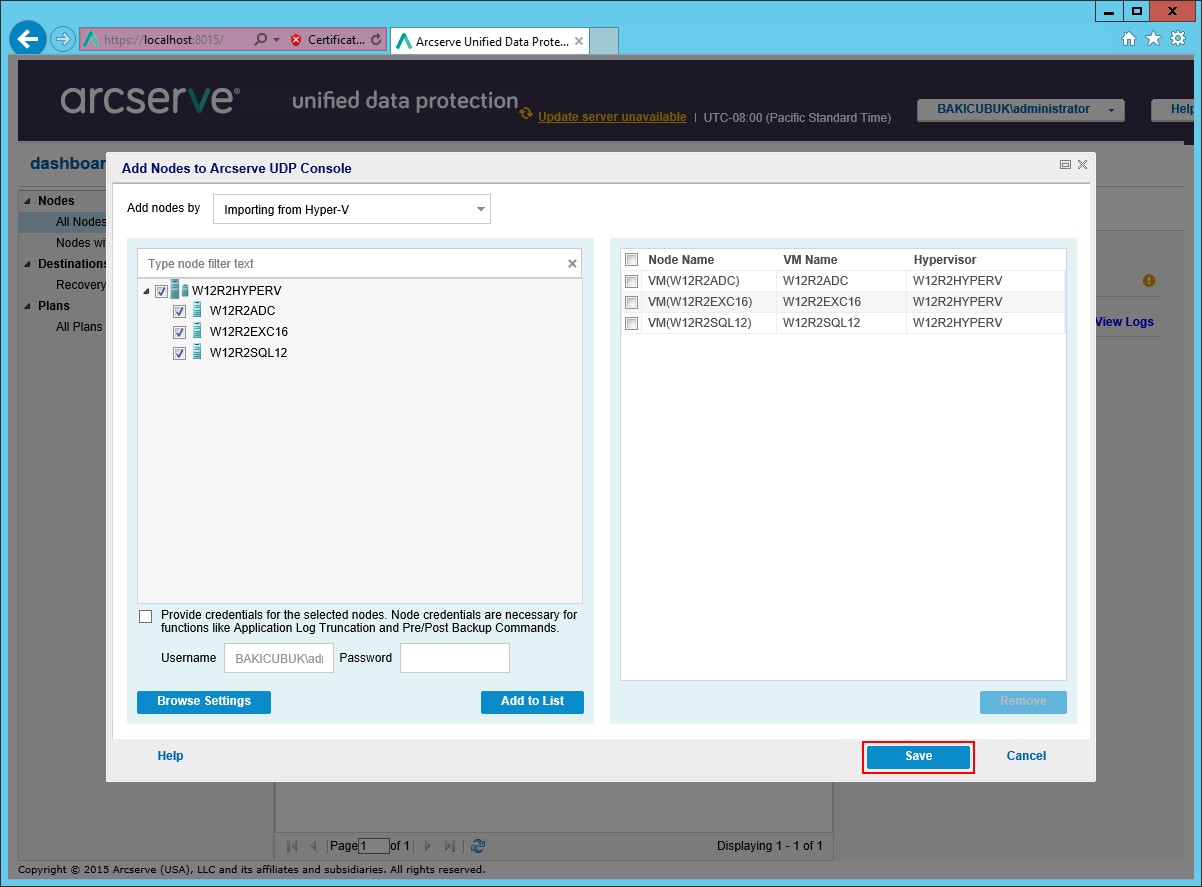
Task: Maximize the Add Nodes dialog
Action: pos(1065,165)
